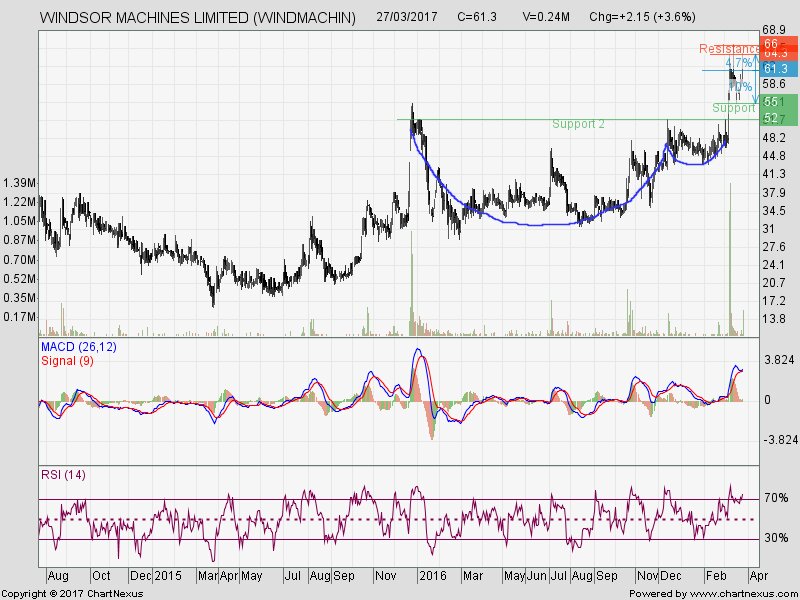This screenshot has height=600, width=800.
Task: Click the Signal (9) indicator label
Action: (x=67, y=361)
